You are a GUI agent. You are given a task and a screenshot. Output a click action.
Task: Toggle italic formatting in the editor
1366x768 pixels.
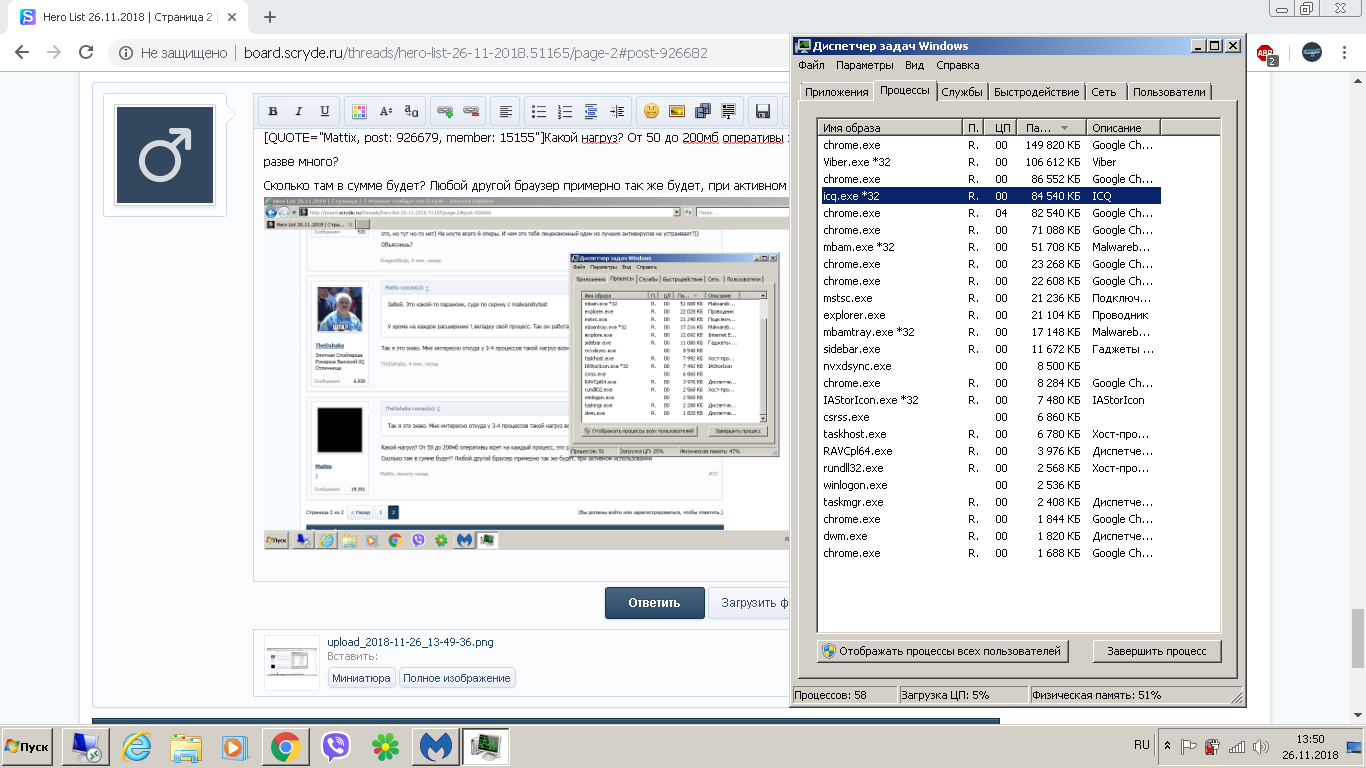point(298,111)
